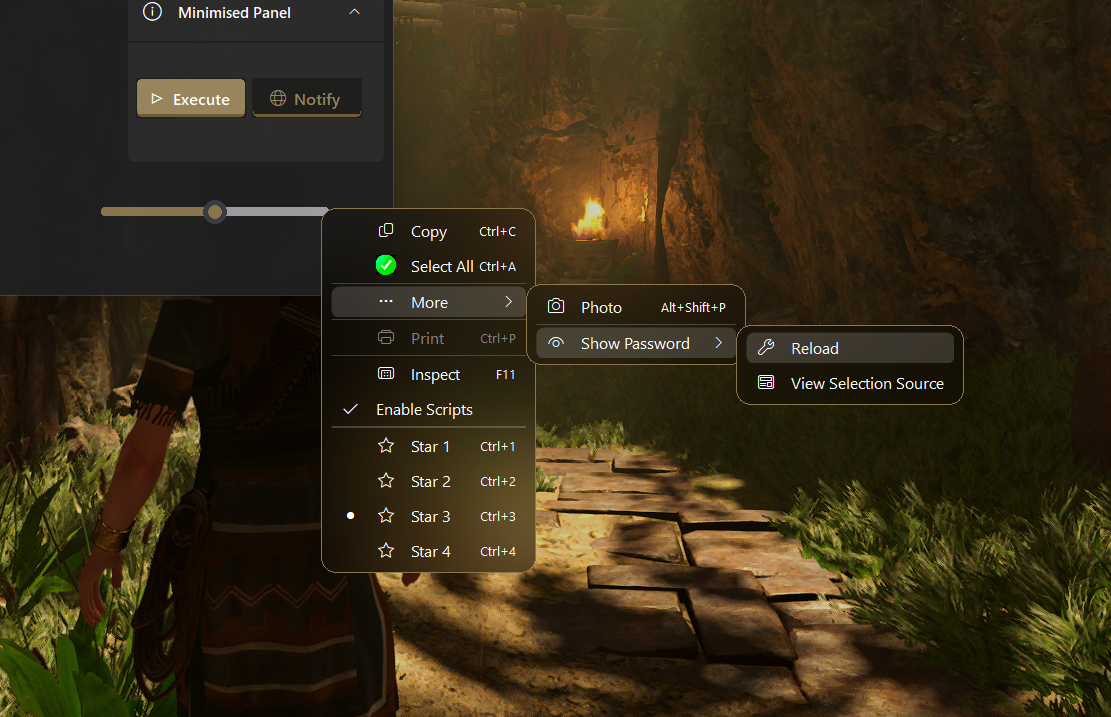Viewport: 1111px width, 717px height.
Task: Toggle the Show Password eye icon
Action: coord(556,343)
